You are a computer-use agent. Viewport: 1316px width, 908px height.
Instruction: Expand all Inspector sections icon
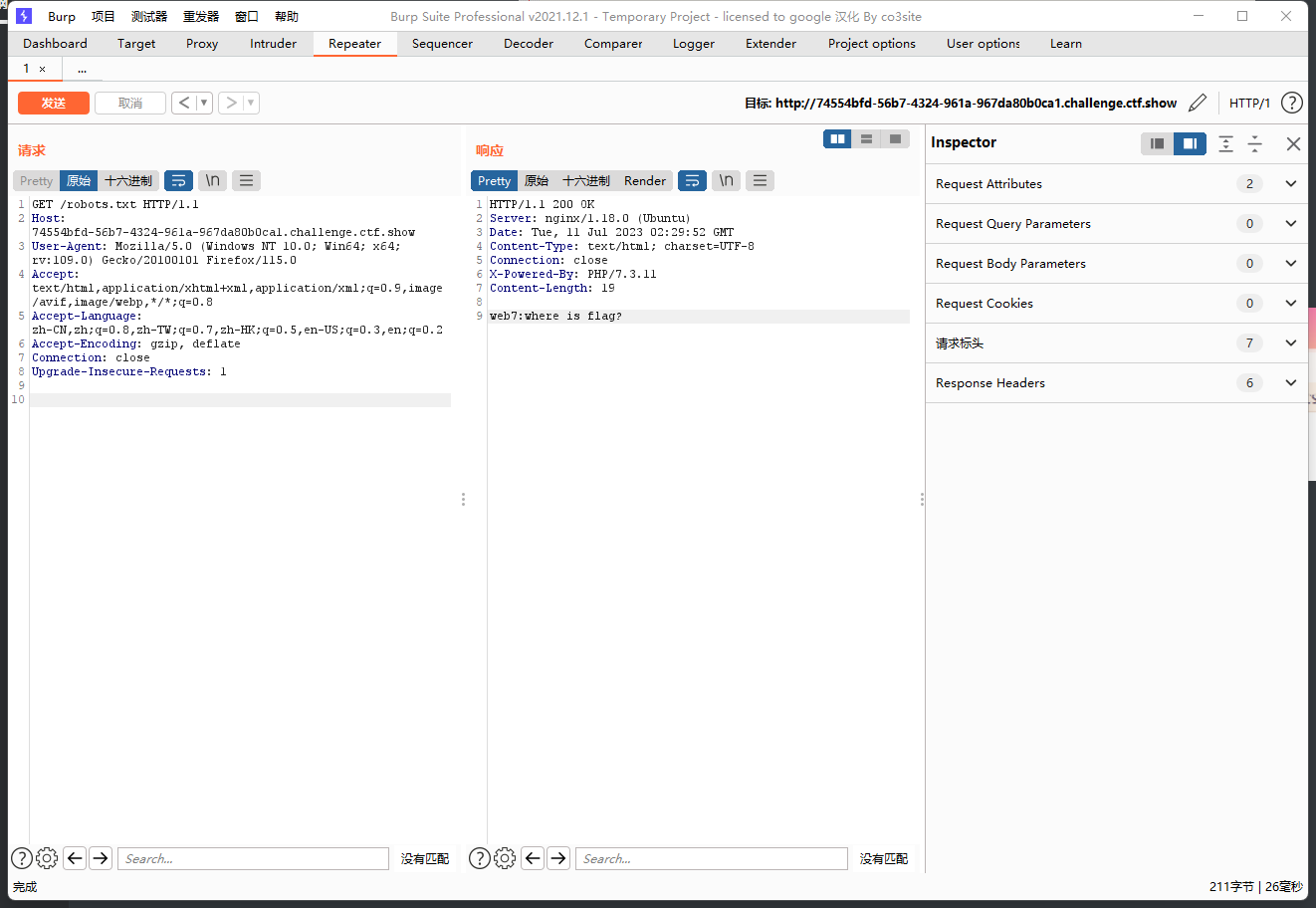click(x=1225, y=143)
